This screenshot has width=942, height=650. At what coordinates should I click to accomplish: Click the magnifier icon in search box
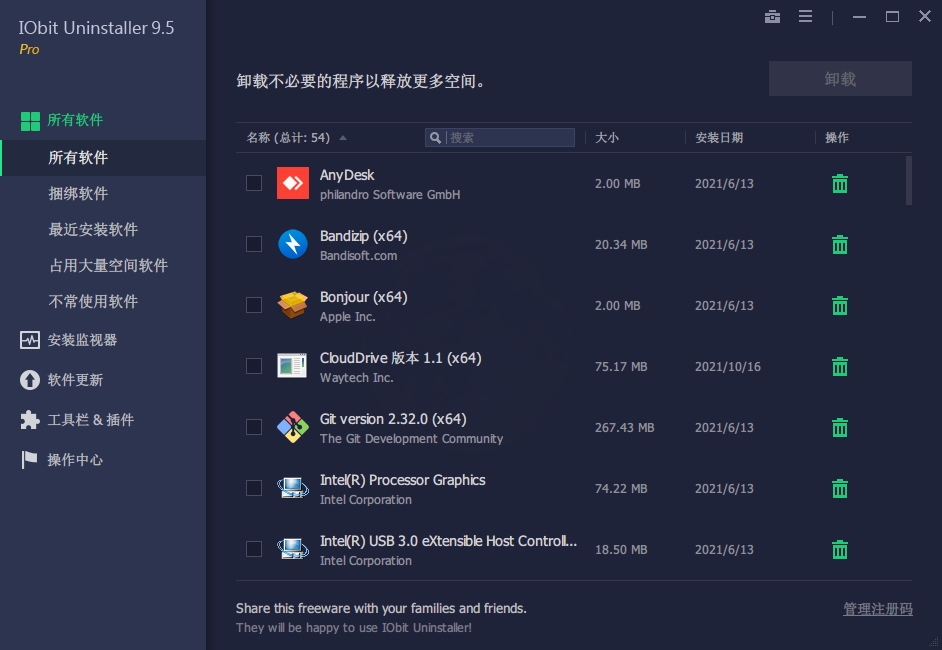(436, 138)
